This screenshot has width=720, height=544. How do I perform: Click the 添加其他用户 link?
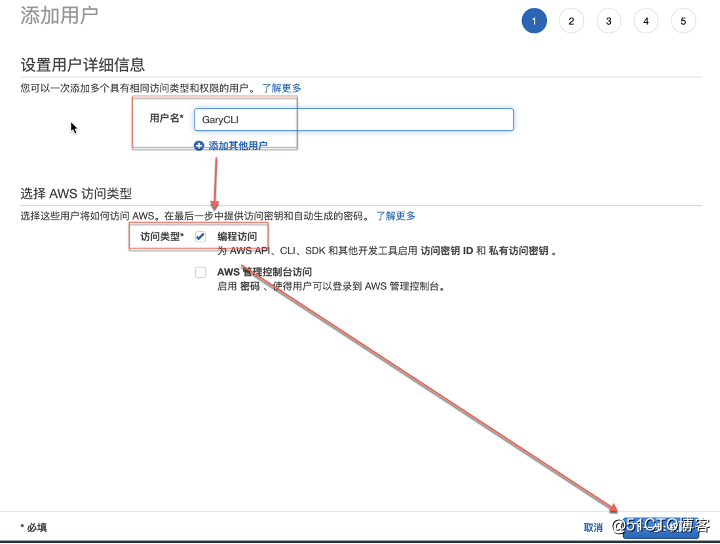238,146
